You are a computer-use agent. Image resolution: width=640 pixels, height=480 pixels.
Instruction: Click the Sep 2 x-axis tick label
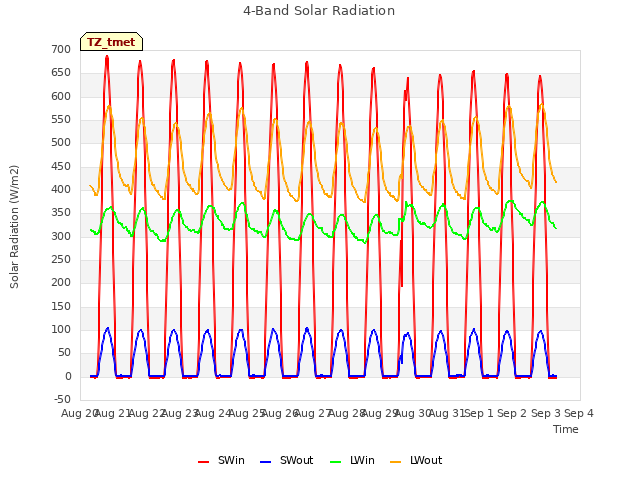point(512,413)
